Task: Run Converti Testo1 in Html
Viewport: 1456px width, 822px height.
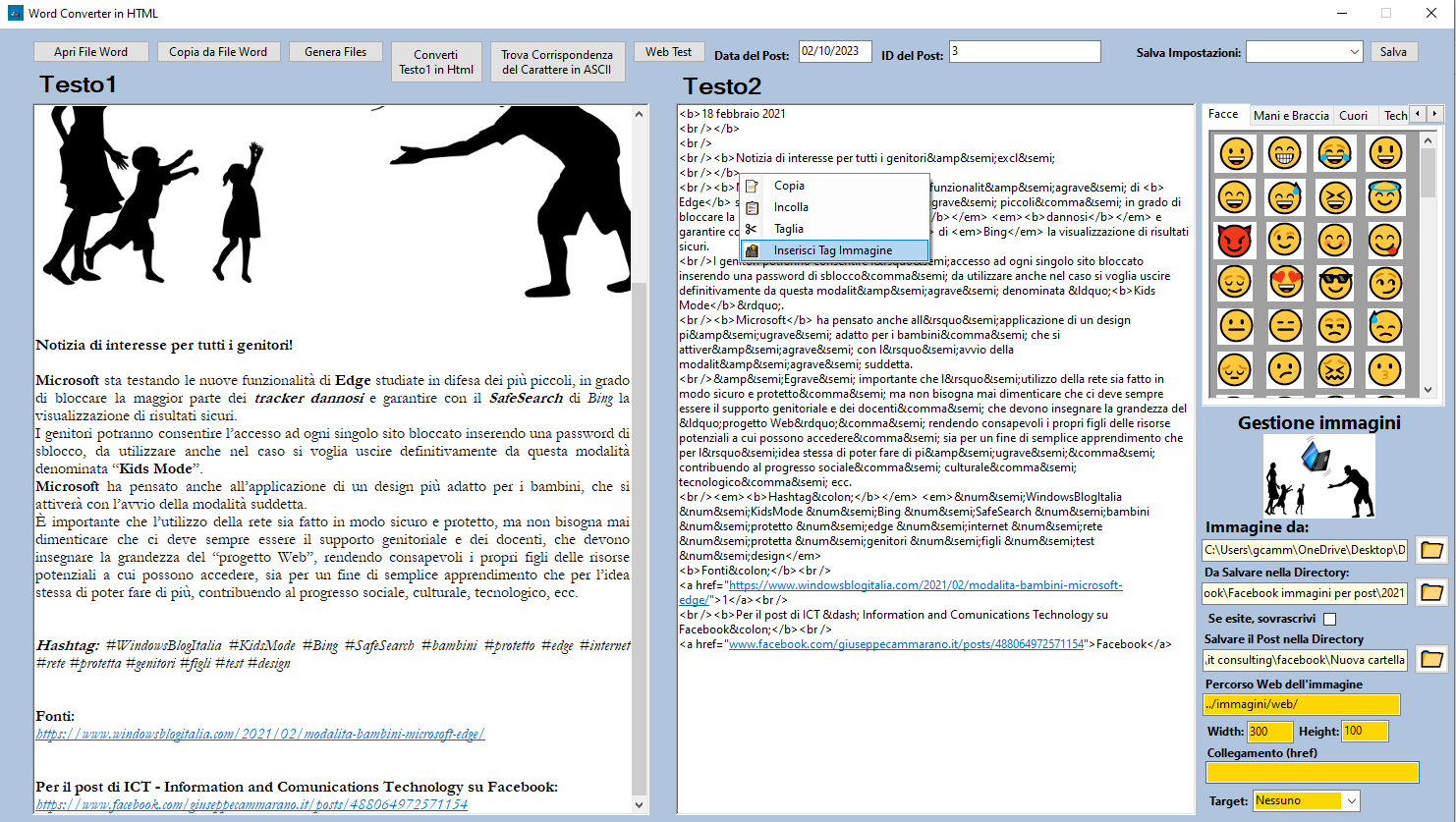Action: [x=436, y=62]
